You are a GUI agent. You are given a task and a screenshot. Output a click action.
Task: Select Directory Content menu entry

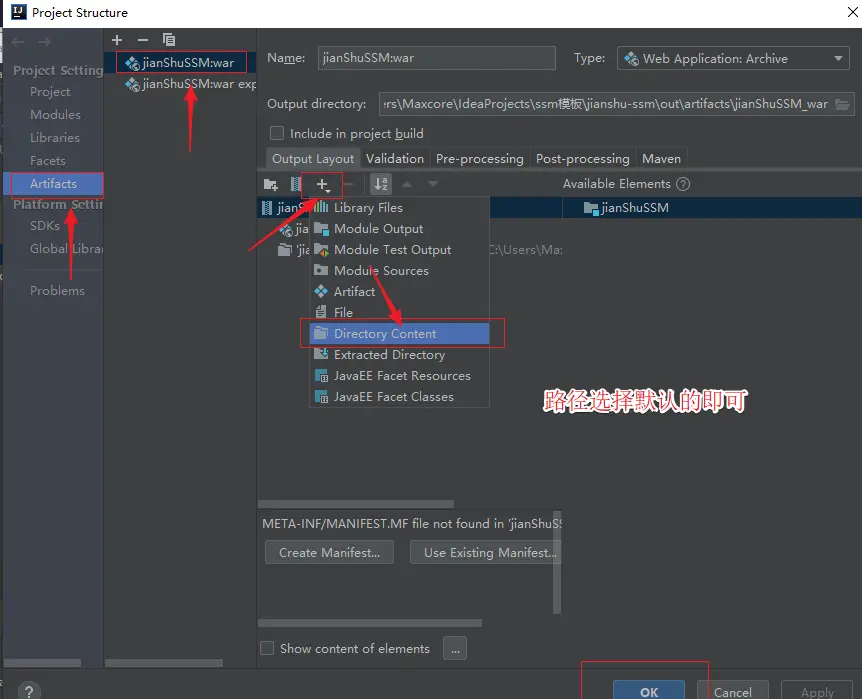[399, 334]
